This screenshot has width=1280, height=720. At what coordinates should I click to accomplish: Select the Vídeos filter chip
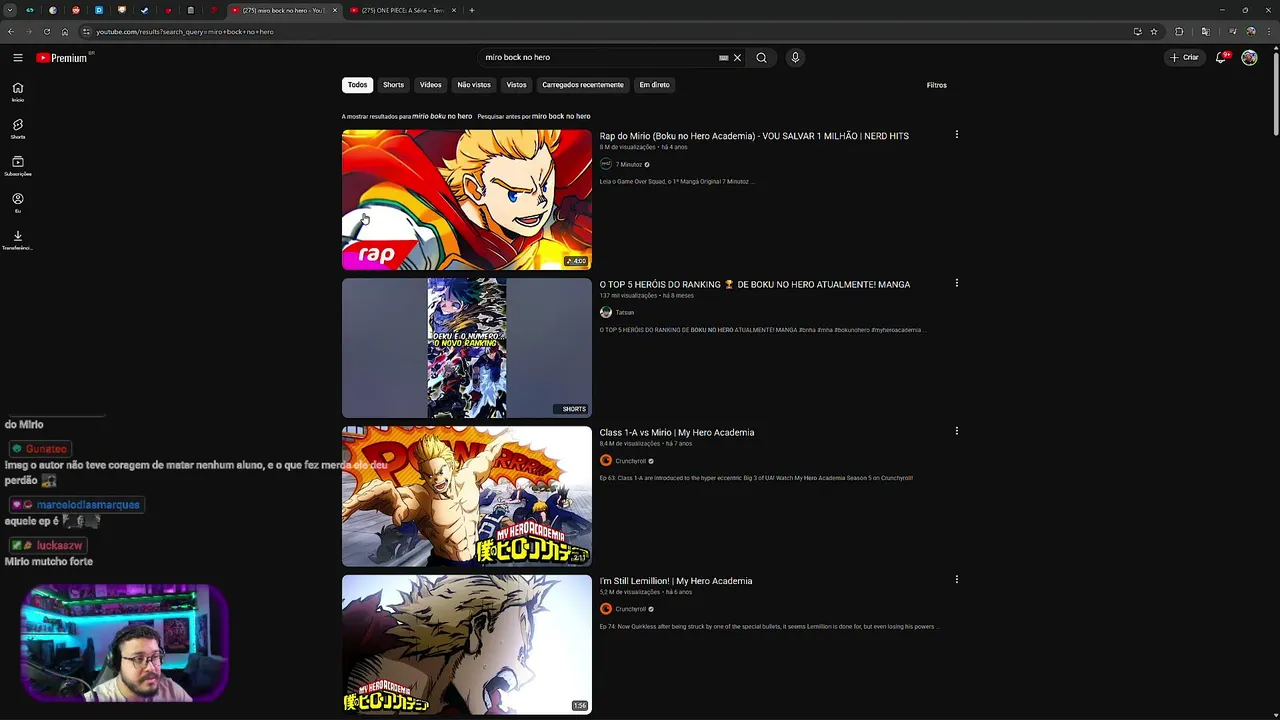coord(430,85)
